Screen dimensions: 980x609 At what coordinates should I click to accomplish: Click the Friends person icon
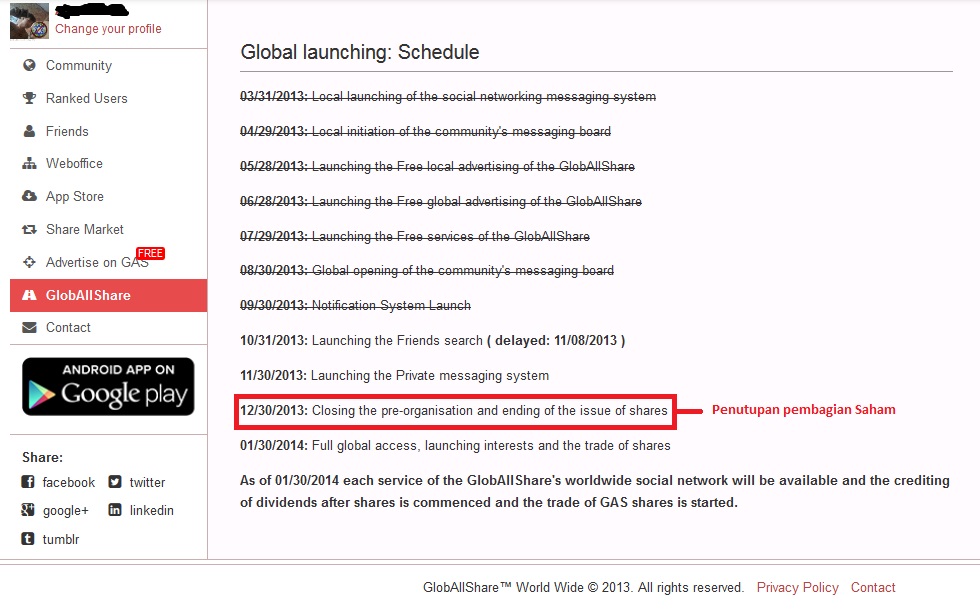tap(29, 132)
